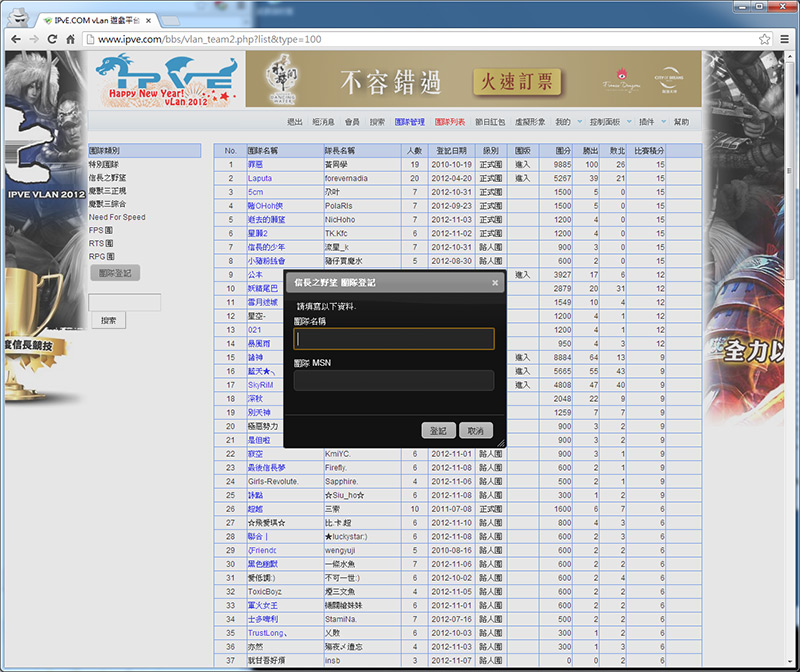Close the 團隊登記 dialog with the X

[494, 283]
